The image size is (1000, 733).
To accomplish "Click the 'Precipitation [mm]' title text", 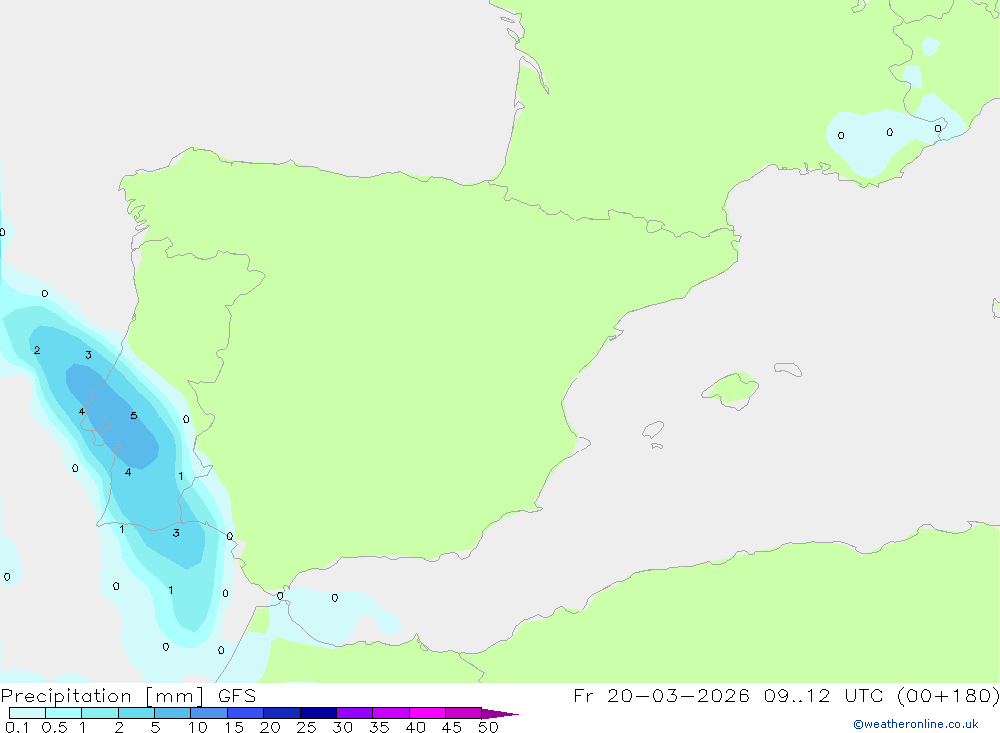I will coord(102,696).
